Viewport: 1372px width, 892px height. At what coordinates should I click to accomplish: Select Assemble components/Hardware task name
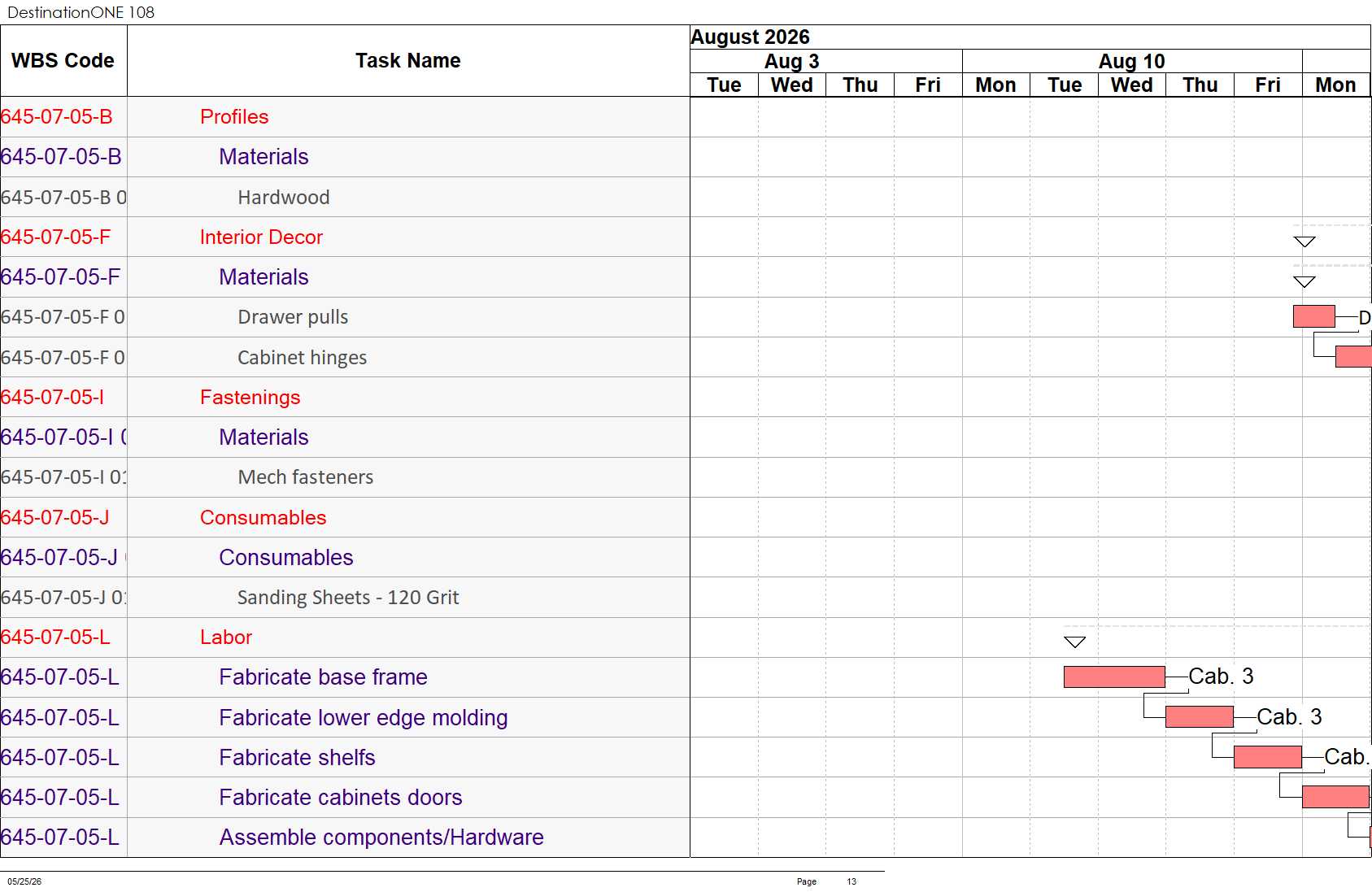[381, 838]
